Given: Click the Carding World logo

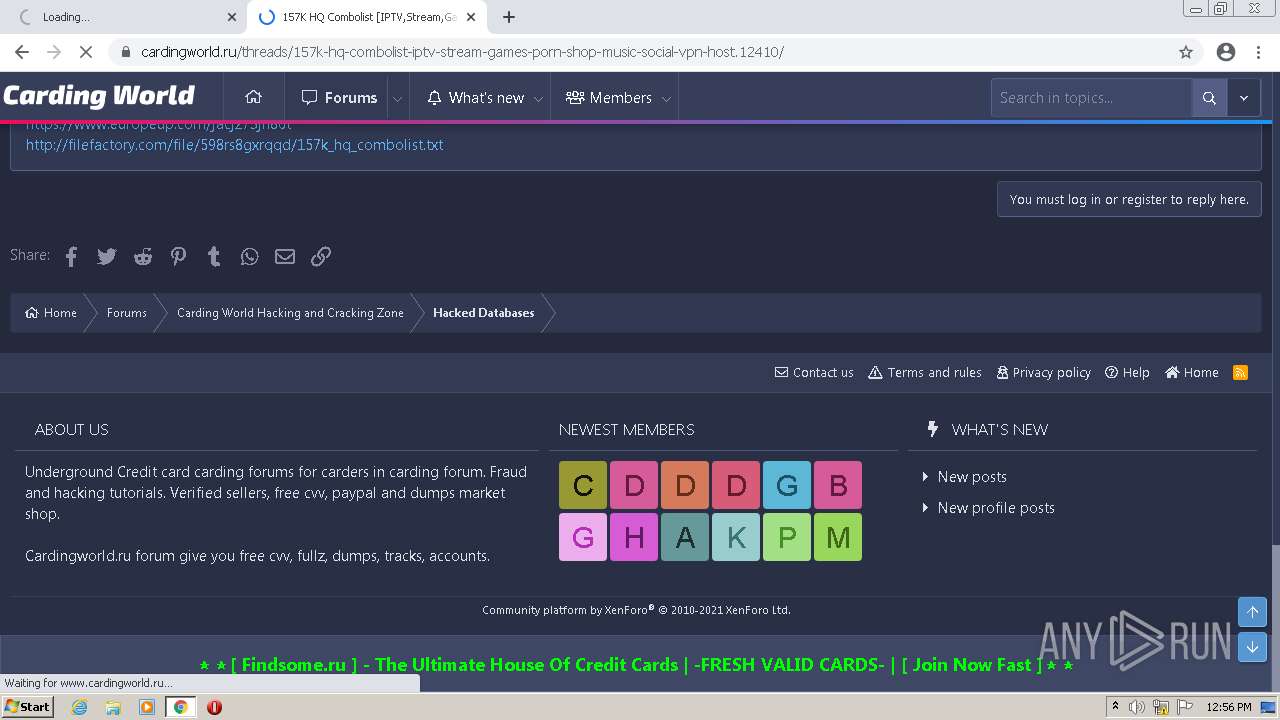Looking at the screenshot, I should pos(98,96).
